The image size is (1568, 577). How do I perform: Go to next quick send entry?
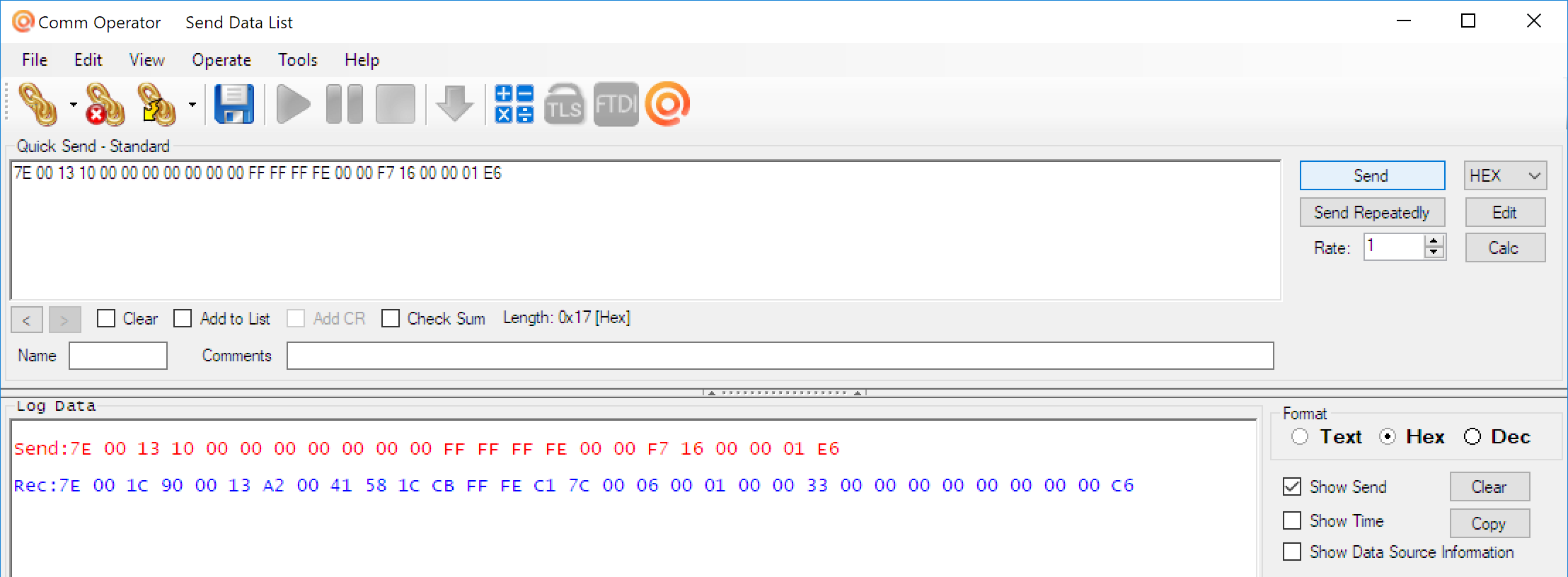tap(64, 320)
